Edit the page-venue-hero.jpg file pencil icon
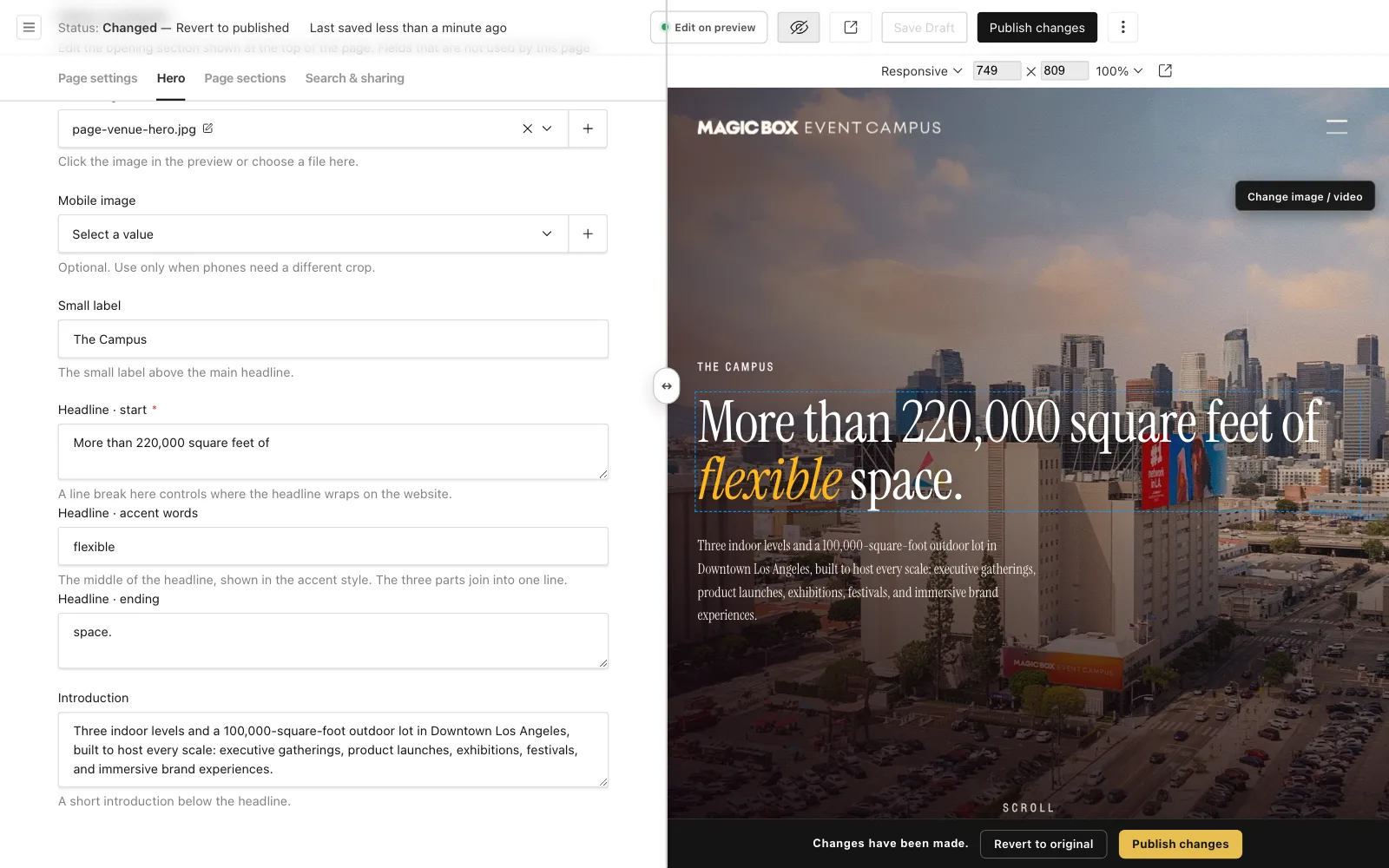This screenshot has height=868, width=1389. 207,128
